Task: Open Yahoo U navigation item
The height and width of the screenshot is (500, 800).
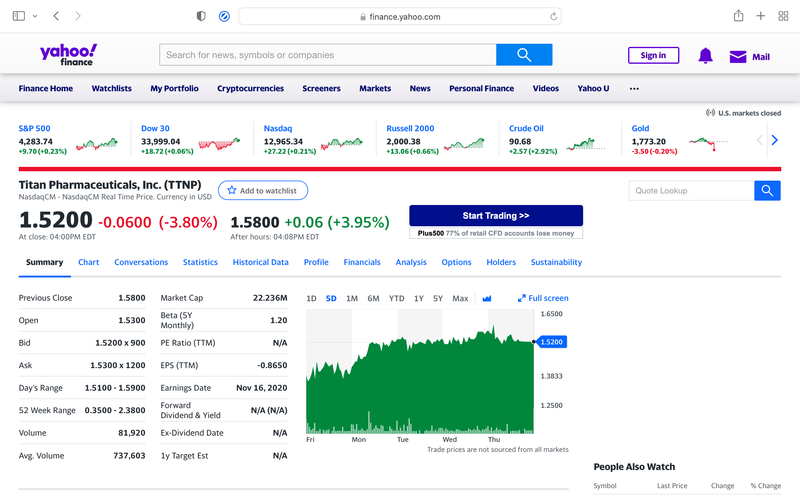Action: tap(593, 88)
